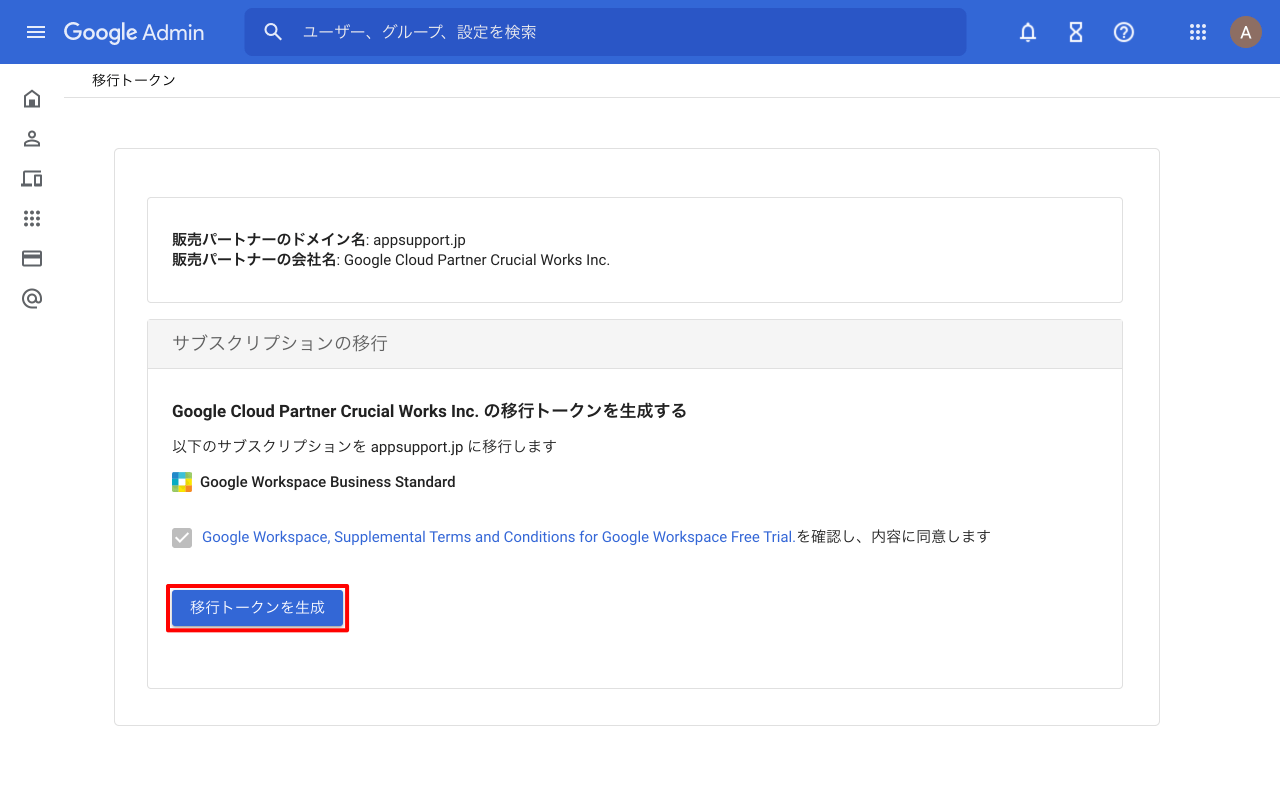Focus the user, group, settings search field

pyautogui.click(x=605, y=32)
